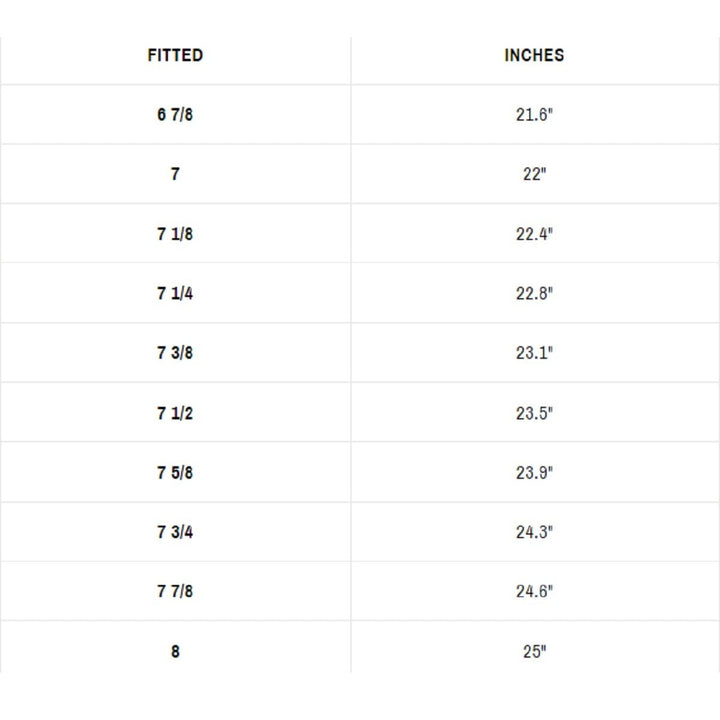Screen dimensions: 720x720
Task: Click the 25" inches measurement cell
Action: (534, 652)
